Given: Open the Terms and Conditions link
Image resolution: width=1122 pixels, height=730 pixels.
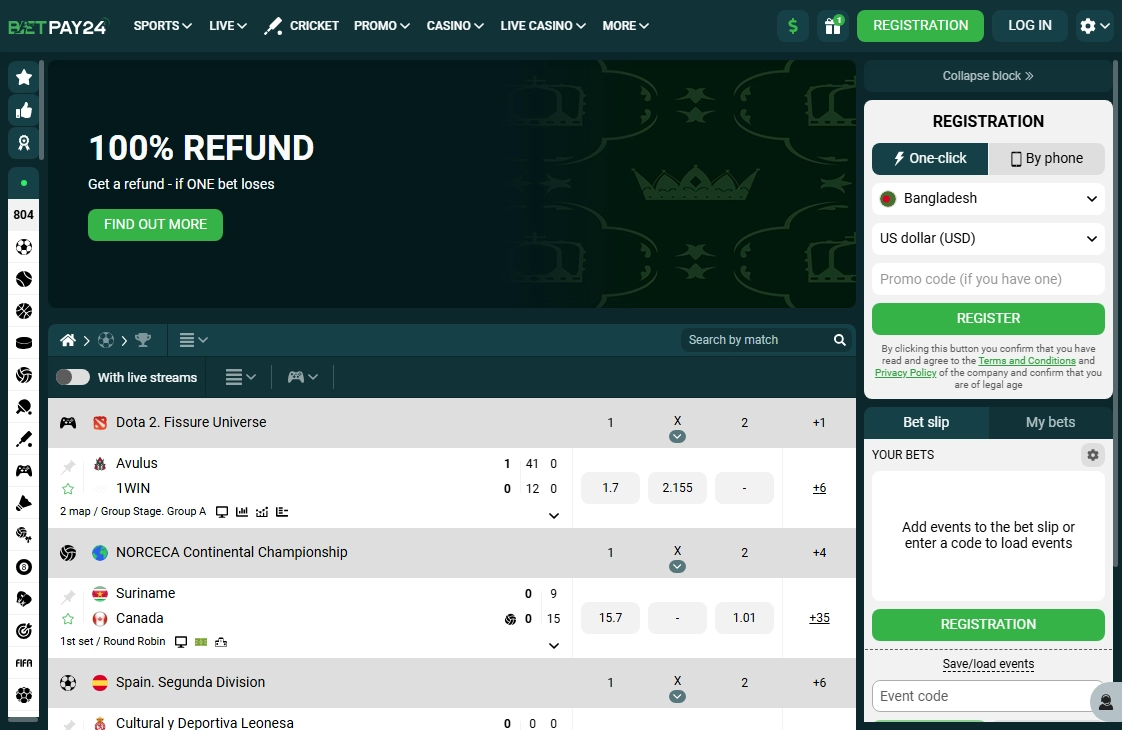Looking at the screenshot, I should point(1027,361).
